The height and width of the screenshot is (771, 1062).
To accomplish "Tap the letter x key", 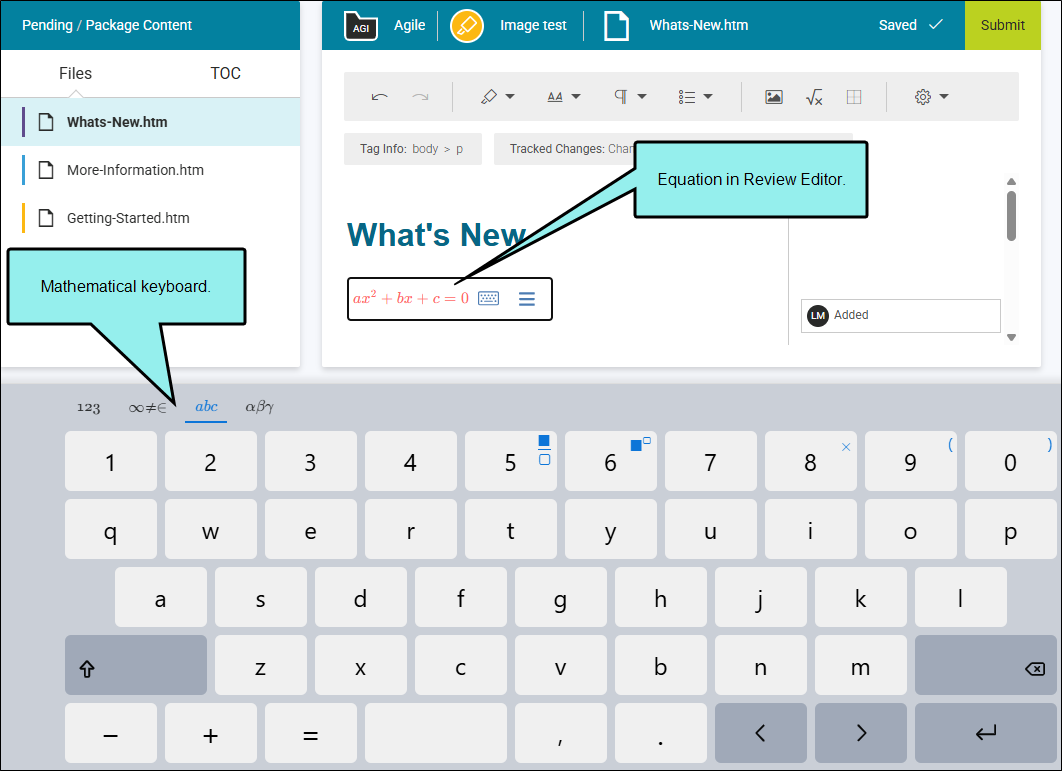I will pyautogui.click(x=360, y=665).
